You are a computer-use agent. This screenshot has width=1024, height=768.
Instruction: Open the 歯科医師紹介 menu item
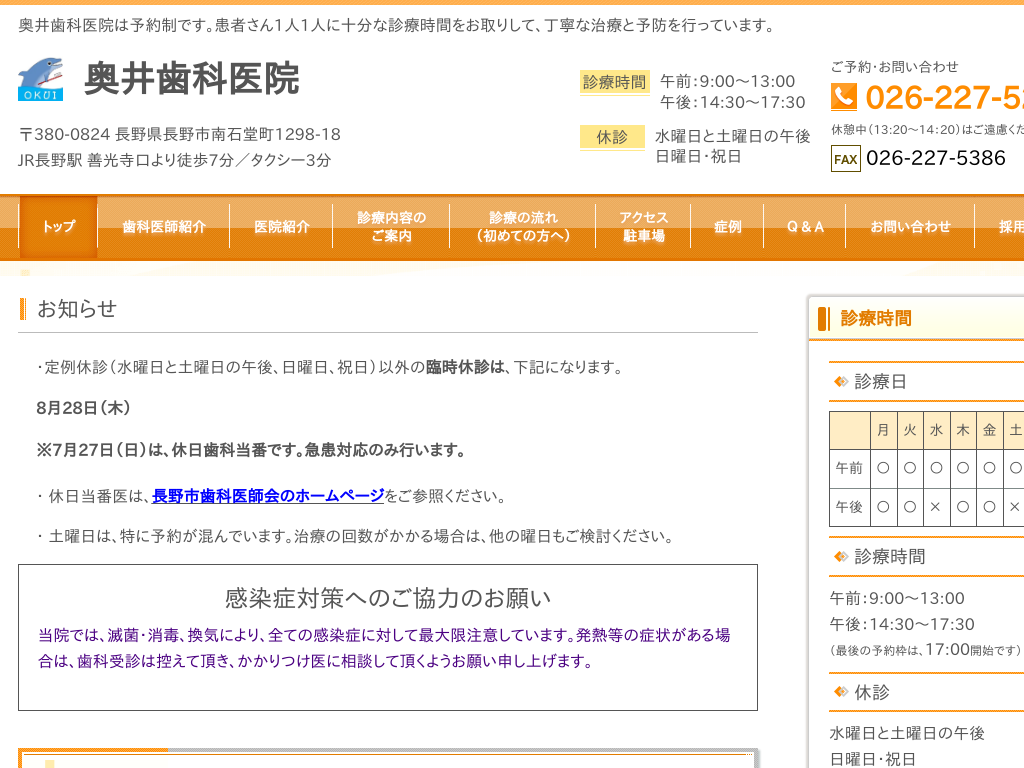coord(164,227)
